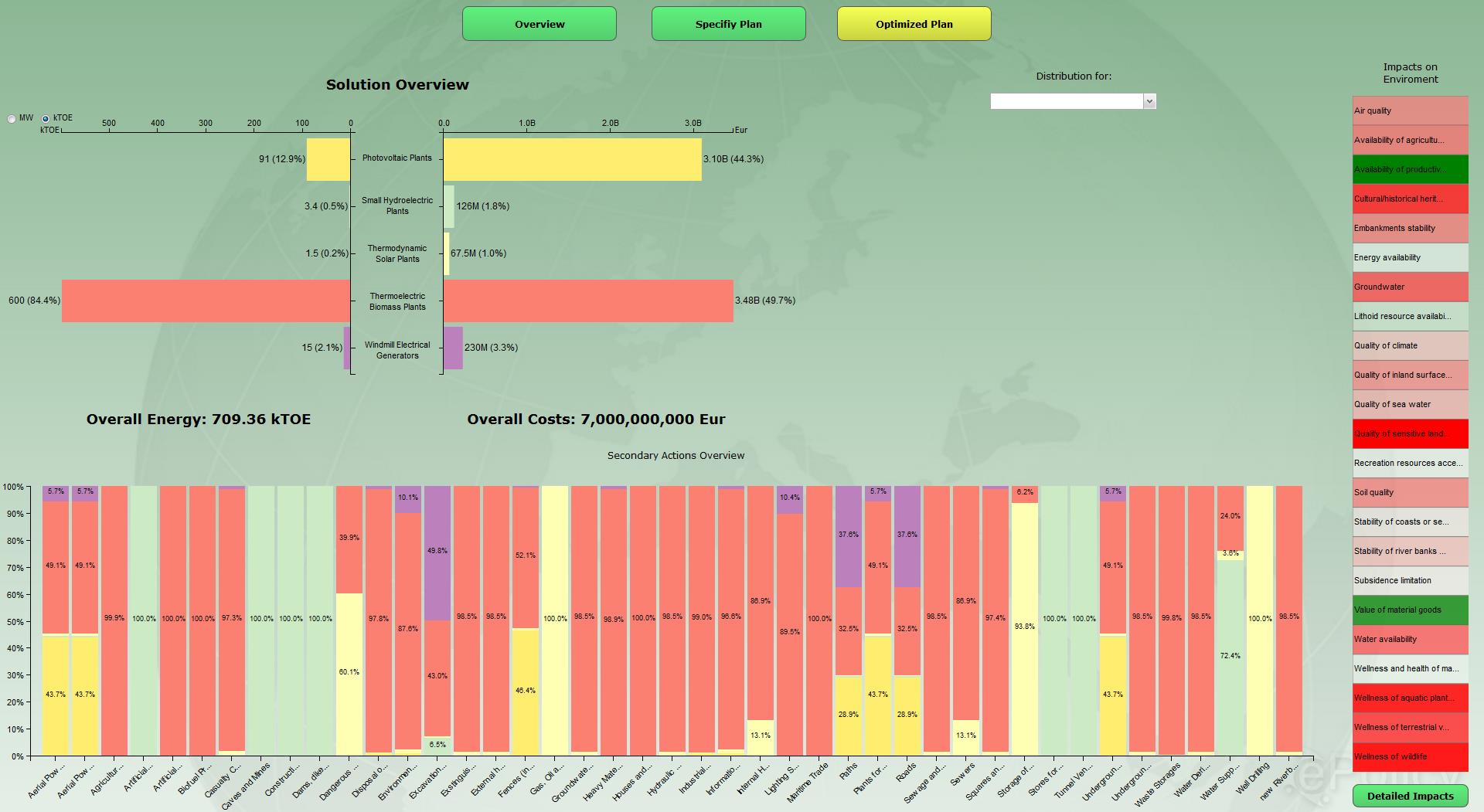
Task: Click Wellness of terrestrial v... impact
Action: coord(1411,727)
